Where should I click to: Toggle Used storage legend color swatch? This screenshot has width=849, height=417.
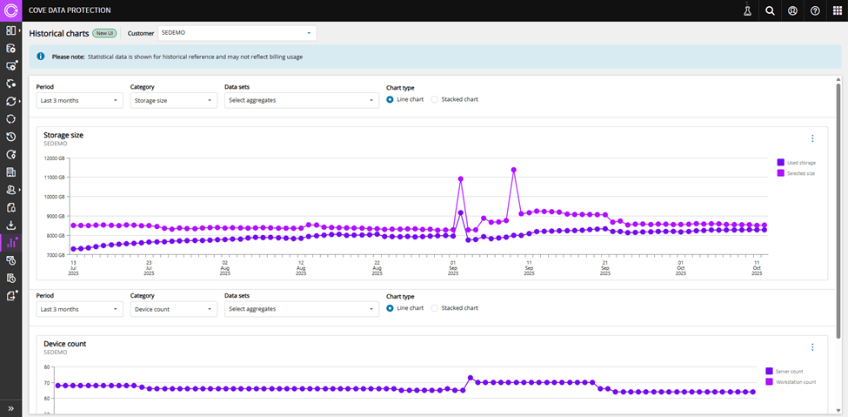780,162
